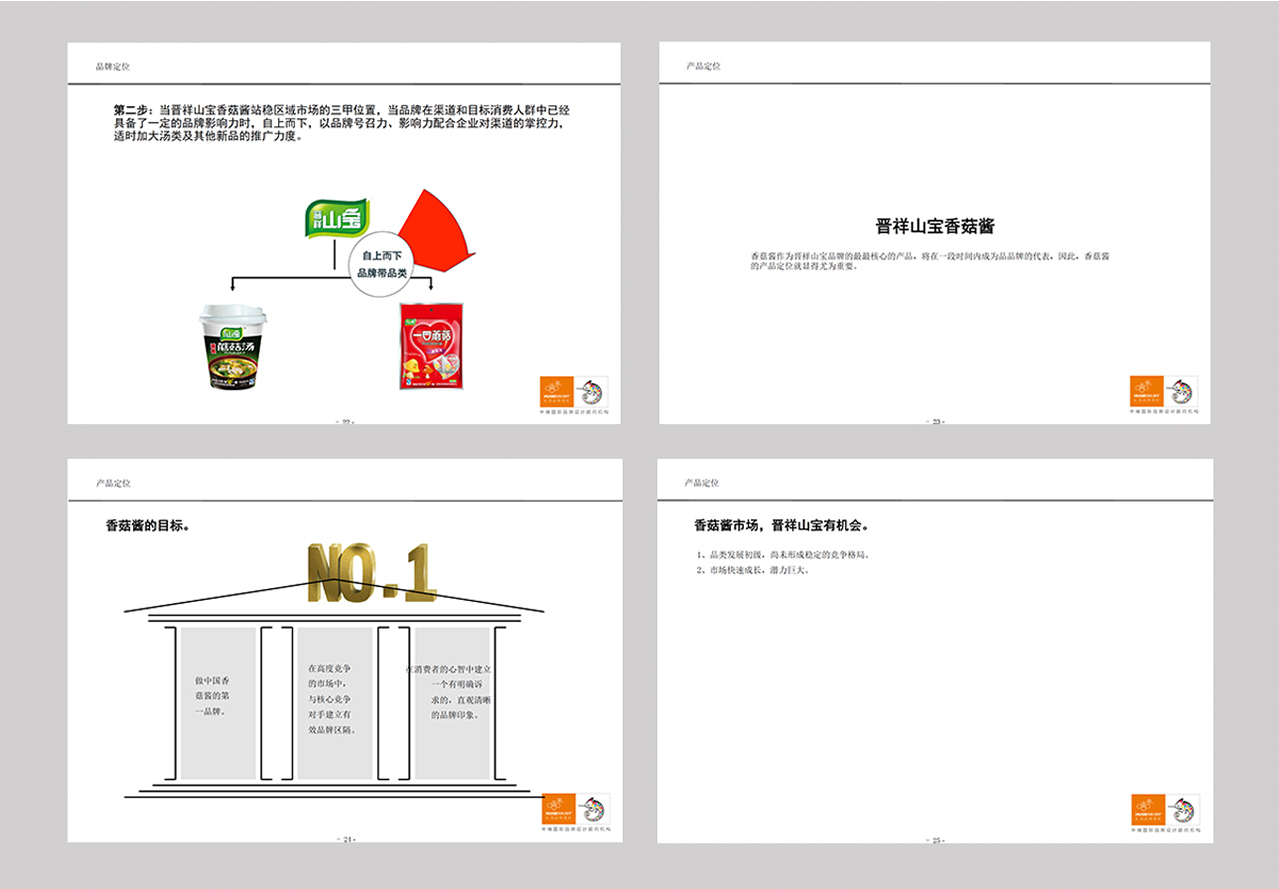Image resolution: width=1279 pixels, height=889 pixels.
Task: Select the mushroom soup cup product image
Action: 235,346
